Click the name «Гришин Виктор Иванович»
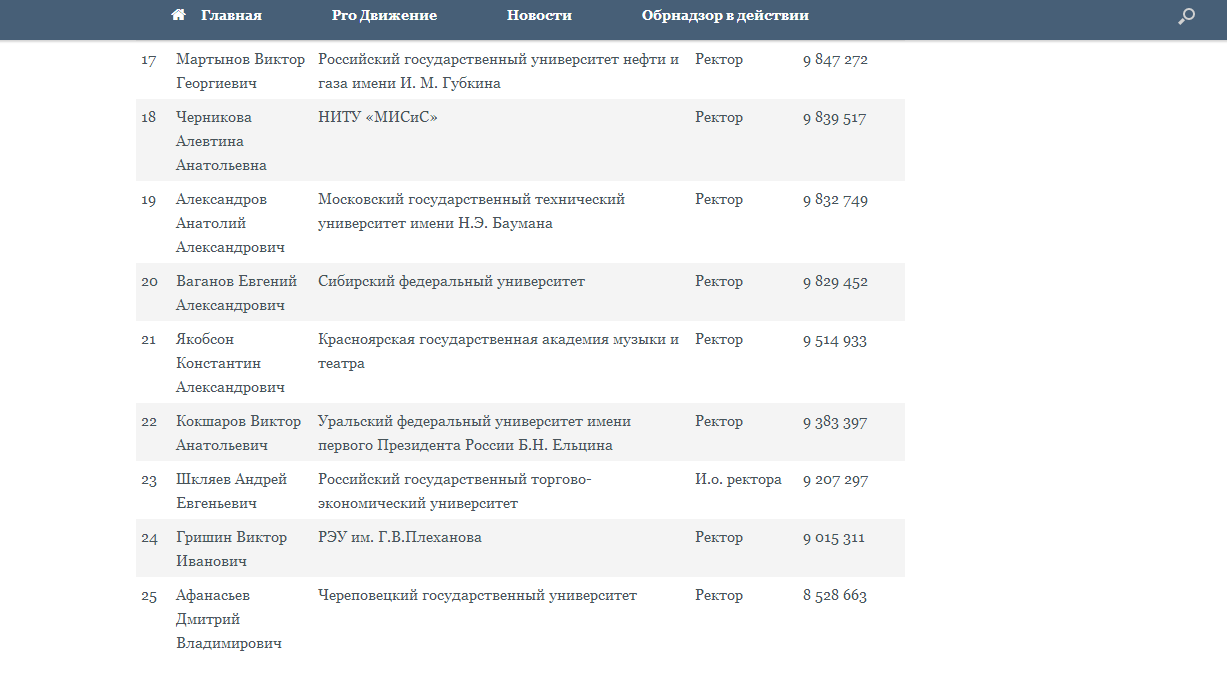 (231, 549)
